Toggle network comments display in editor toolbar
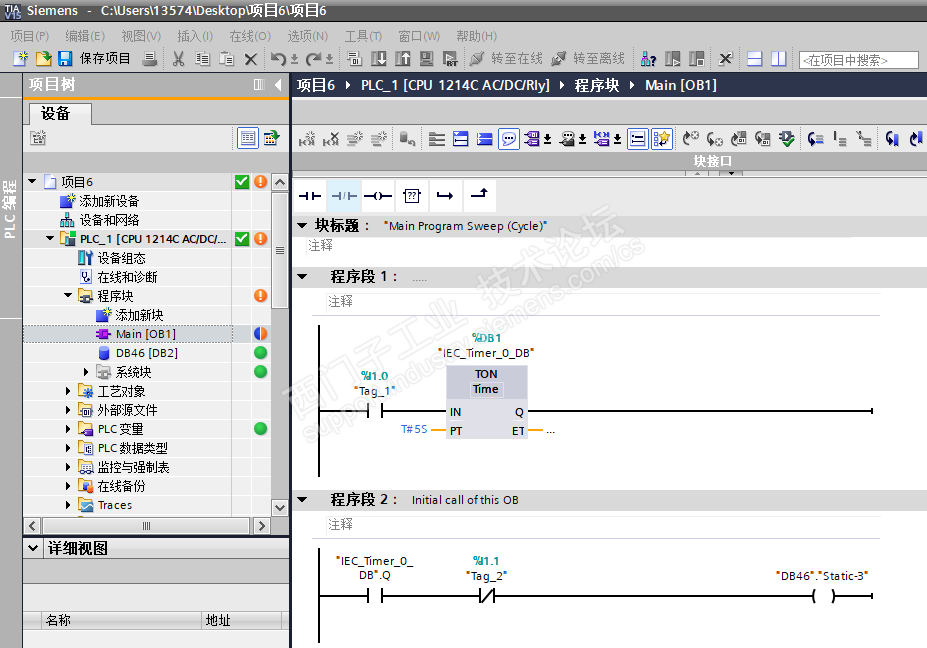 coord(509,139)
